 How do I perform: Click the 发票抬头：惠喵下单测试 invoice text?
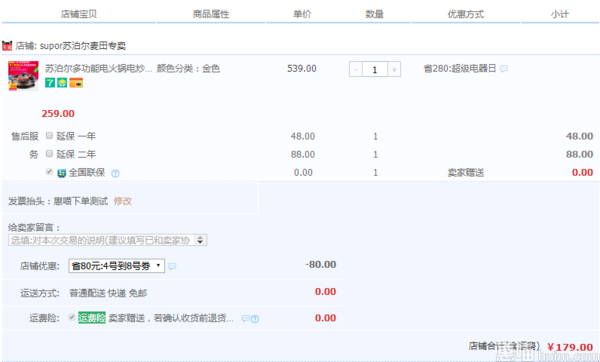(x=58, y=201)
